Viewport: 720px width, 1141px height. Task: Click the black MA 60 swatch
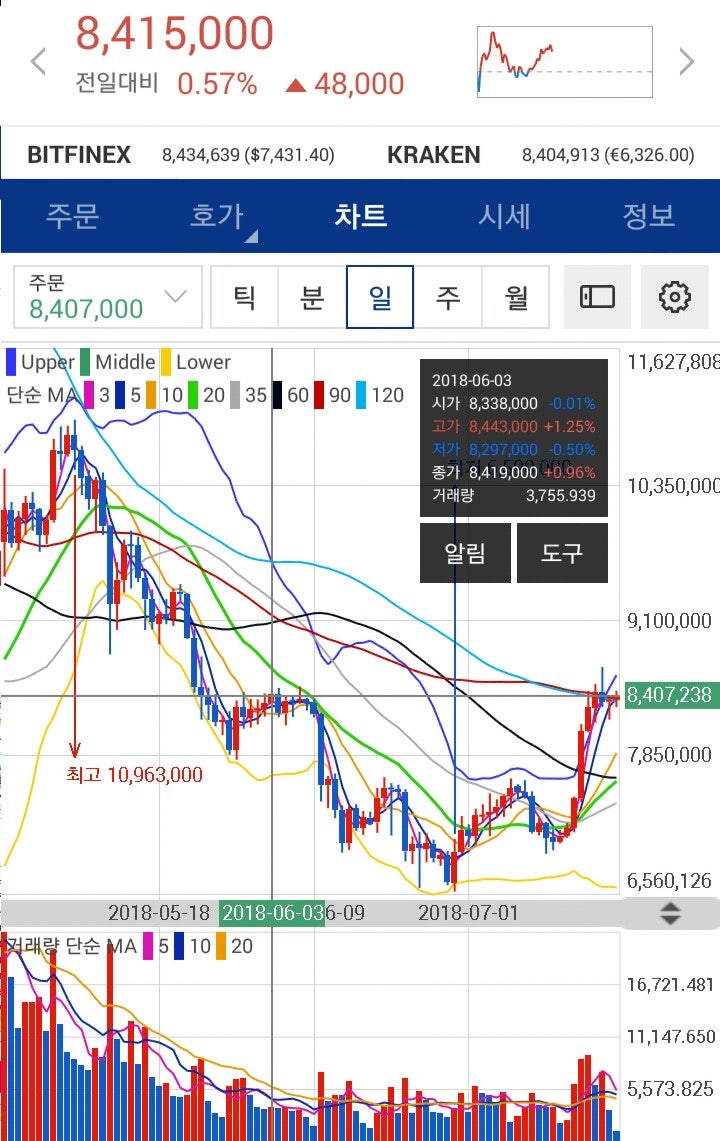(x=277, y=395)
